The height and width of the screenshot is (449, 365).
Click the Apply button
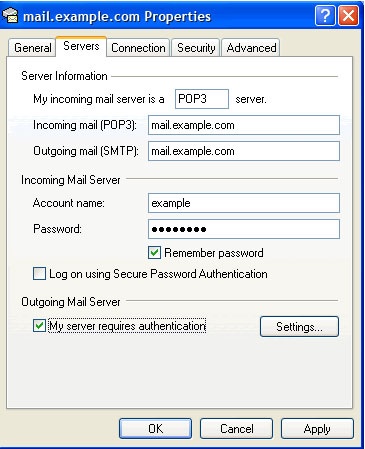[x=317, y=429]
